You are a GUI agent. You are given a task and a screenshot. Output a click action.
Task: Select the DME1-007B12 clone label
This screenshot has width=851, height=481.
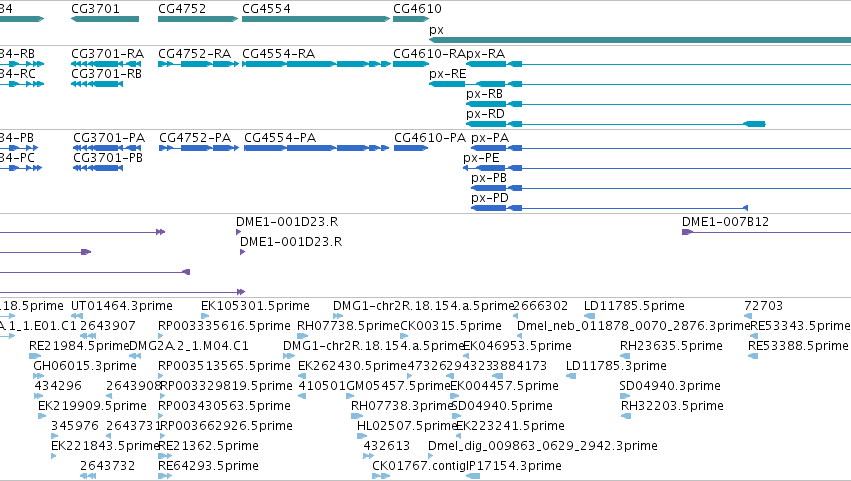726,222
